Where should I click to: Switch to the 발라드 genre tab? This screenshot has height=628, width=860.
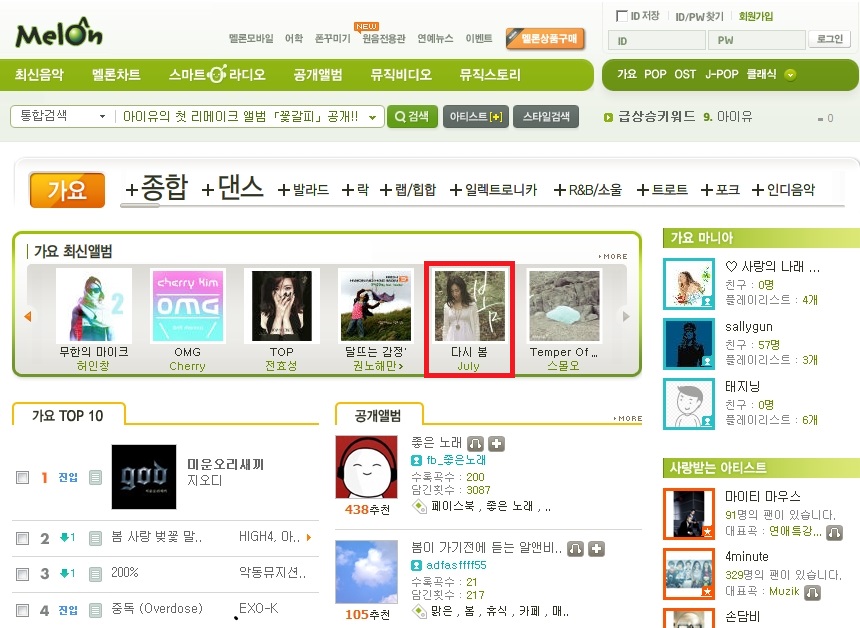[303, 190]
